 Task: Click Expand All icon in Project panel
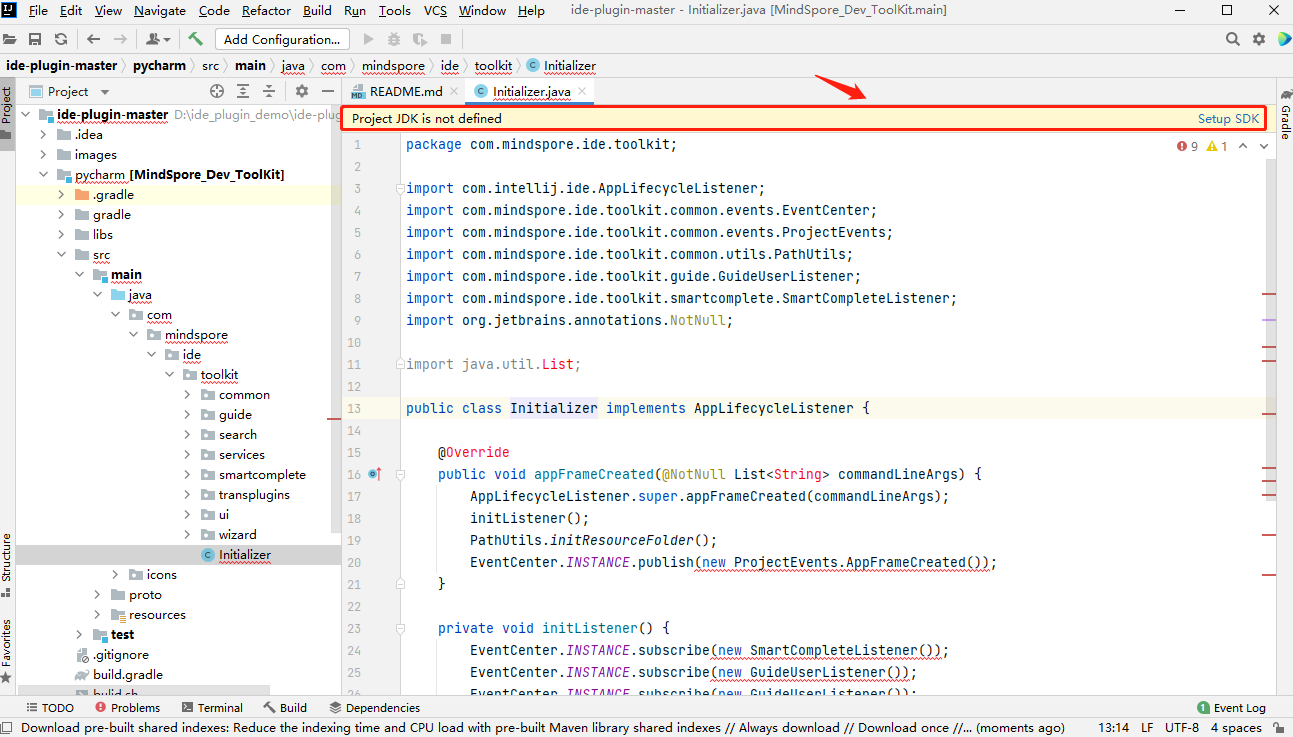pyautogui.click(x=243, y=91)
